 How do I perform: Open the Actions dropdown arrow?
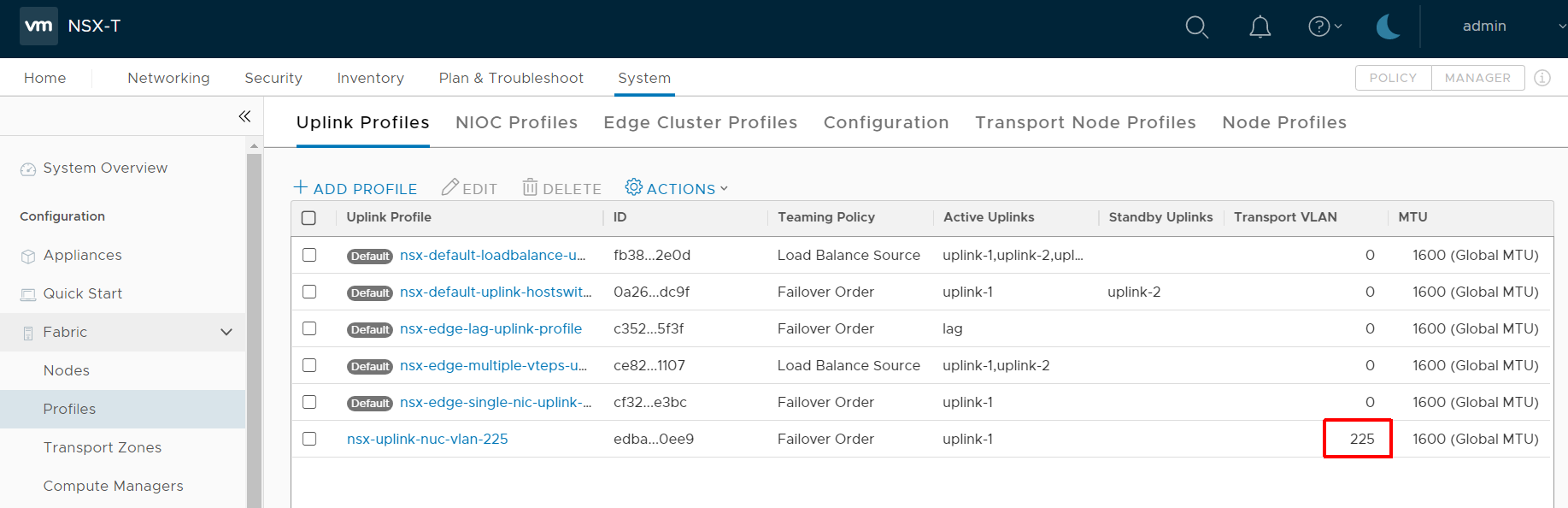724,189
